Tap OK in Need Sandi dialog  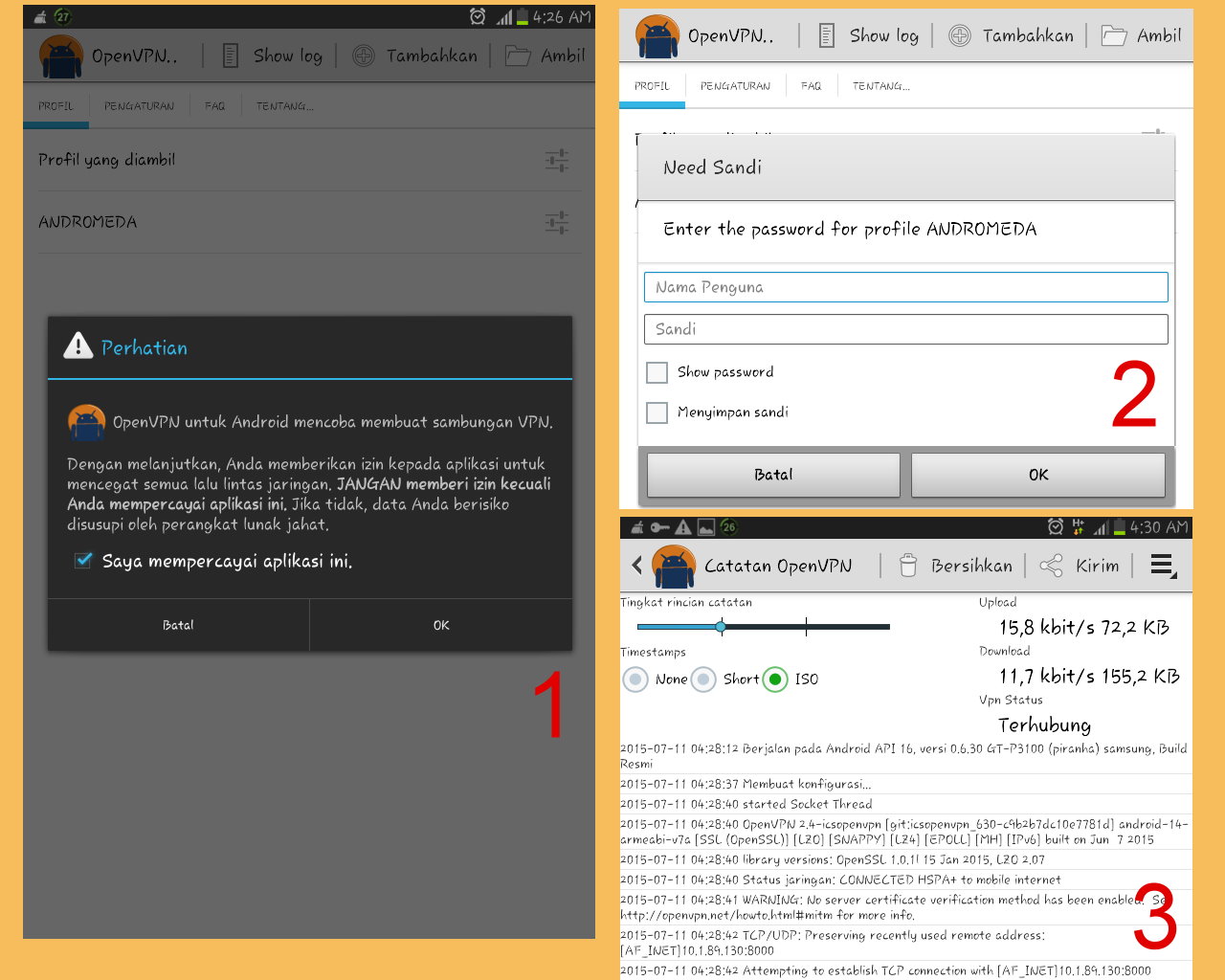(x=1038, y=475)
